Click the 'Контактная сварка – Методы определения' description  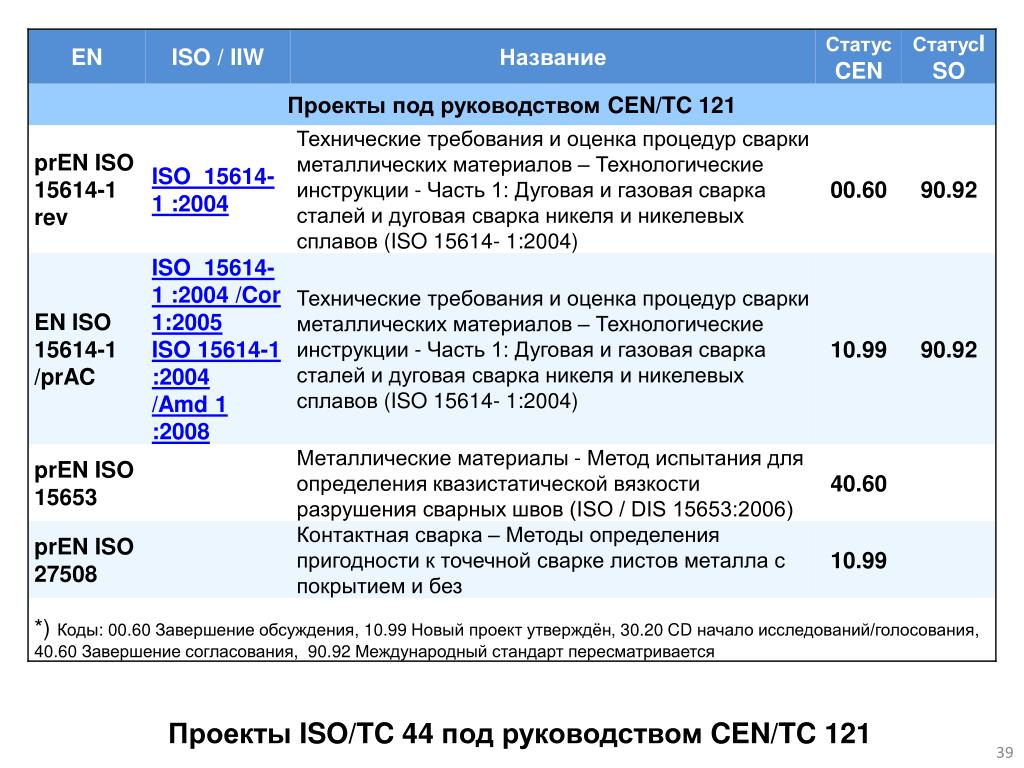pyautogui.click(x=541, y=560)
